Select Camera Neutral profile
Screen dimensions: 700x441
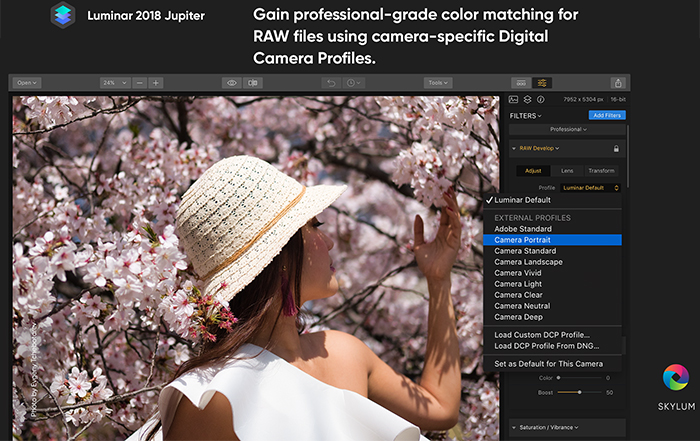coord(553,306)
